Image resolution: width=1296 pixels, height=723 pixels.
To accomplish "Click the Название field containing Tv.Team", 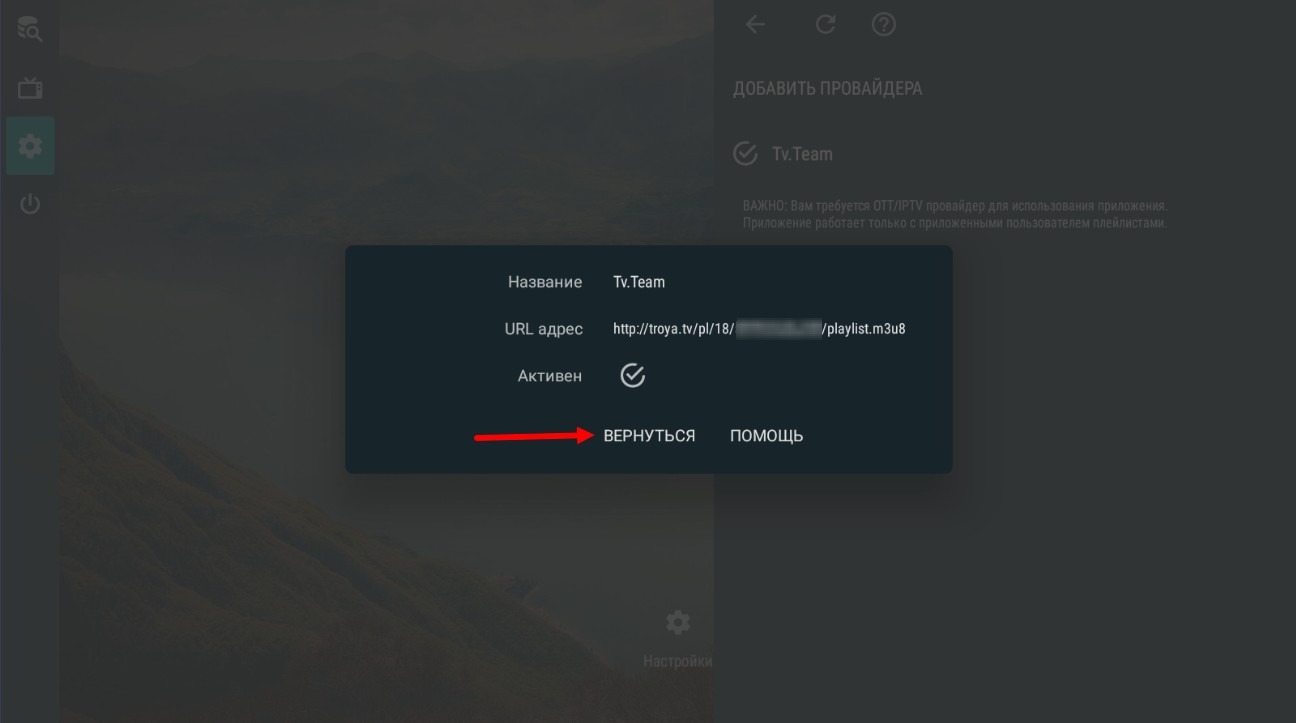I will pos(639,282).
